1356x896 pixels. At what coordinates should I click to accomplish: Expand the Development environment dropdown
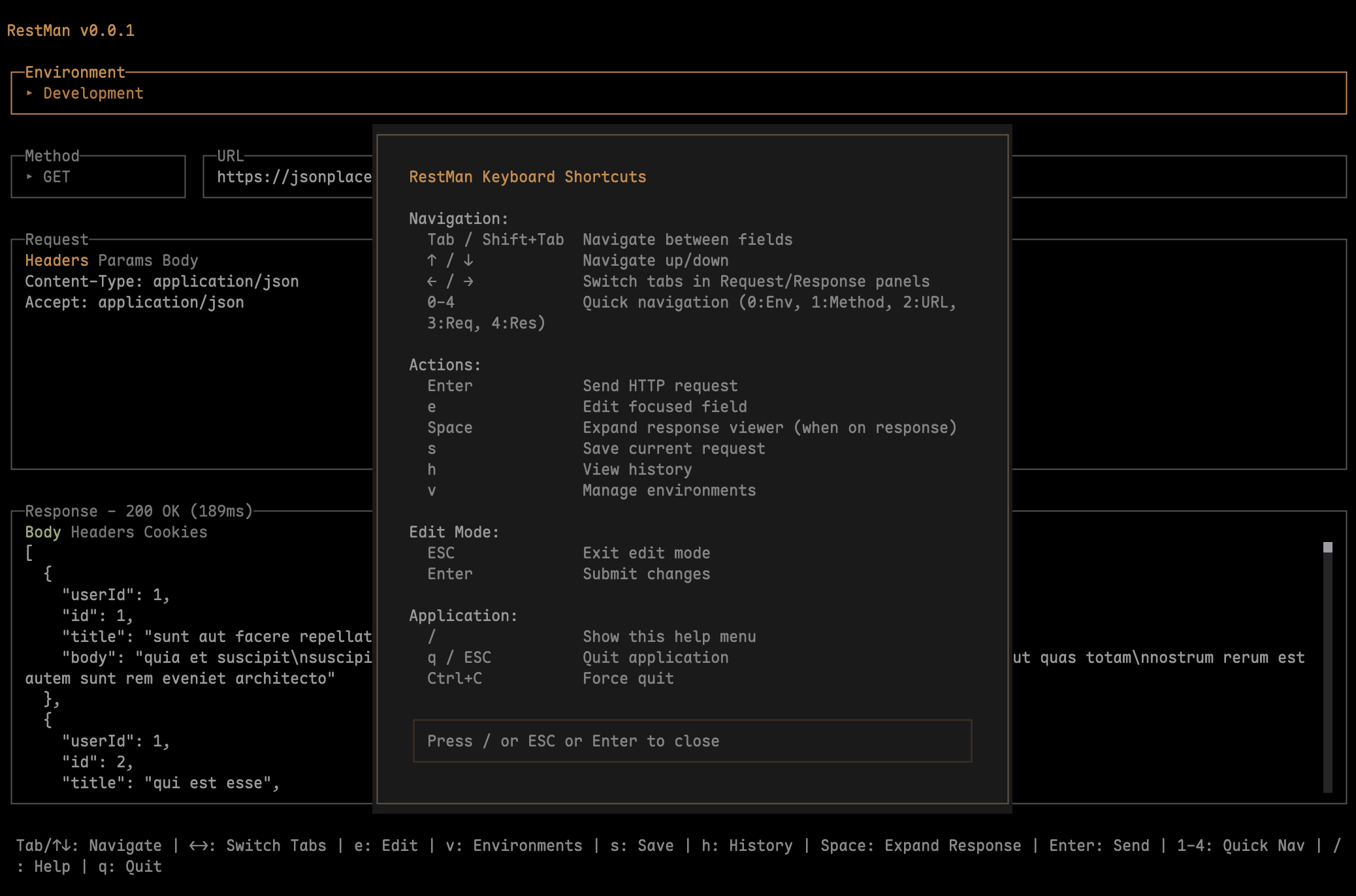pos(92,93)
